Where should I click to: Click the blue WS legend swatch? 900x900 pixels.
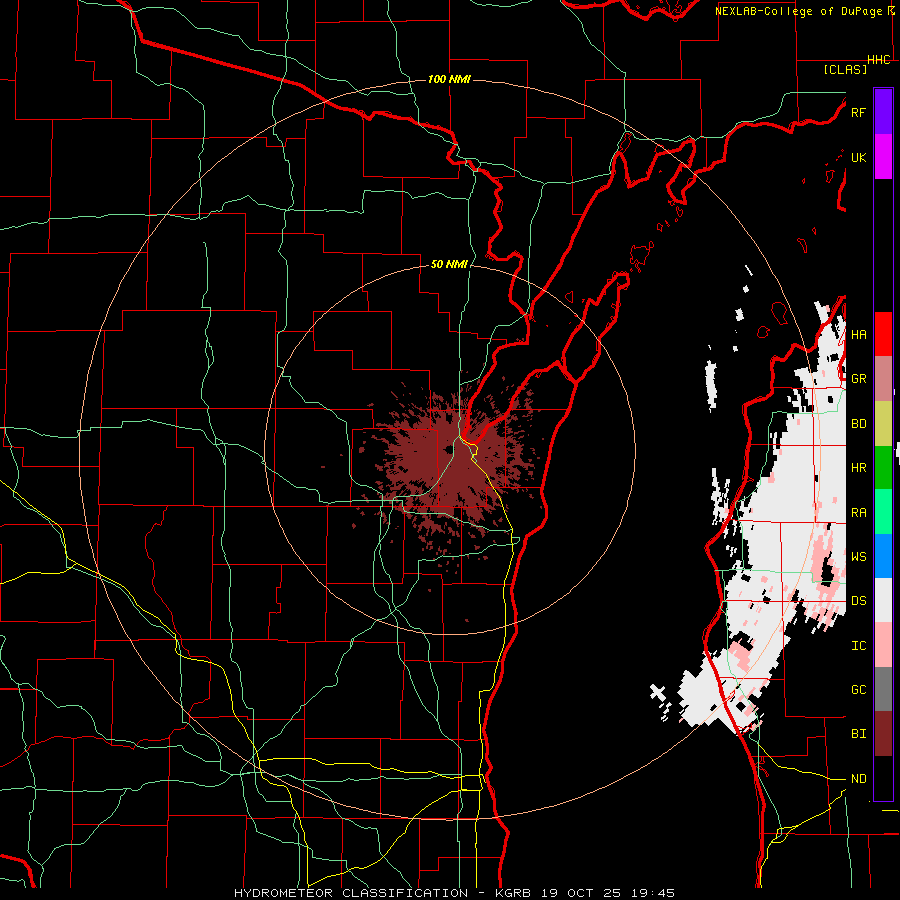click(x=883, y=556)
